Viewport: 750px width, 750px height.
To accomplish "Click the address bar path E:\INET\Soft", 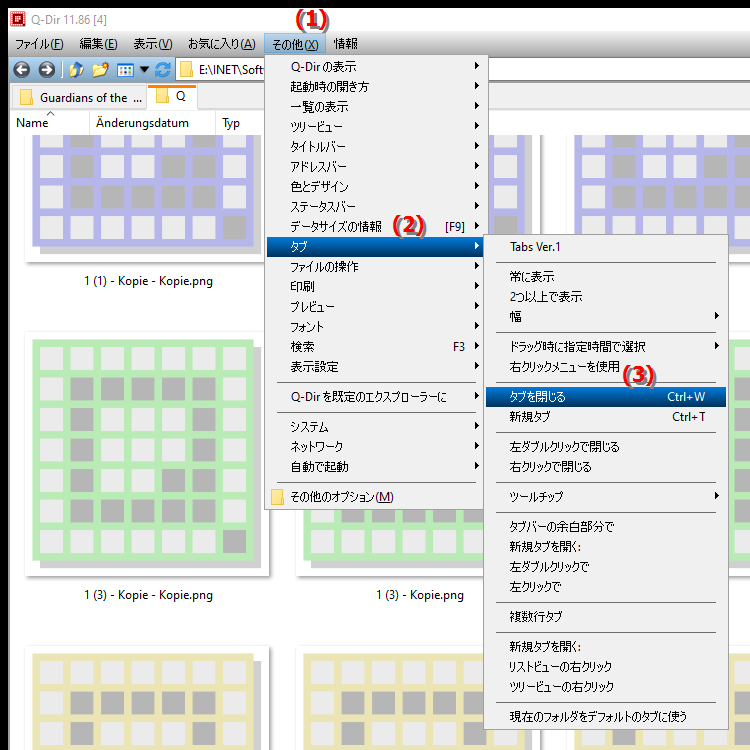I will 231,70.
